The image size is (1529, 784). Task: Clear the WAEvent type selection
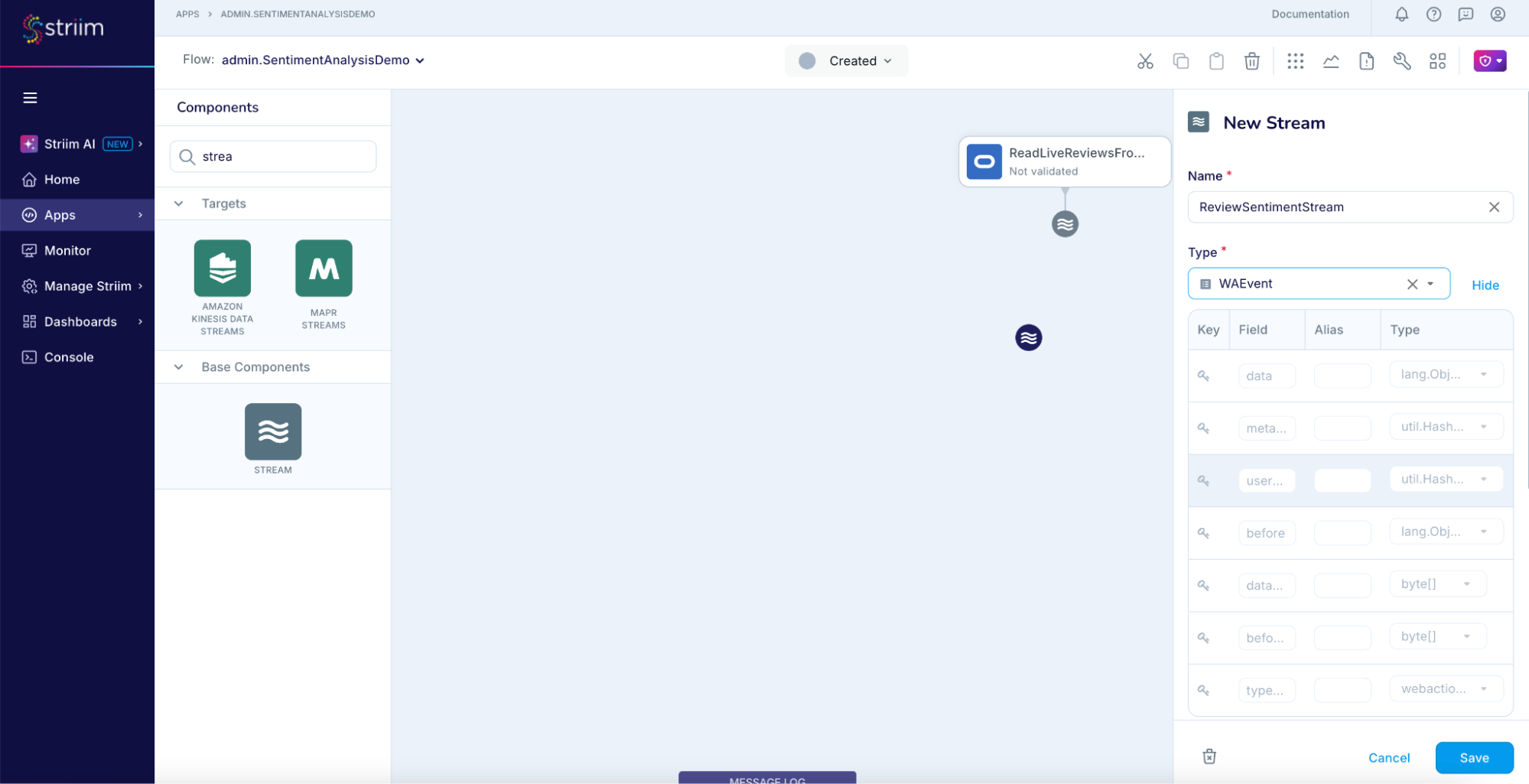(x=1412, y=284)
